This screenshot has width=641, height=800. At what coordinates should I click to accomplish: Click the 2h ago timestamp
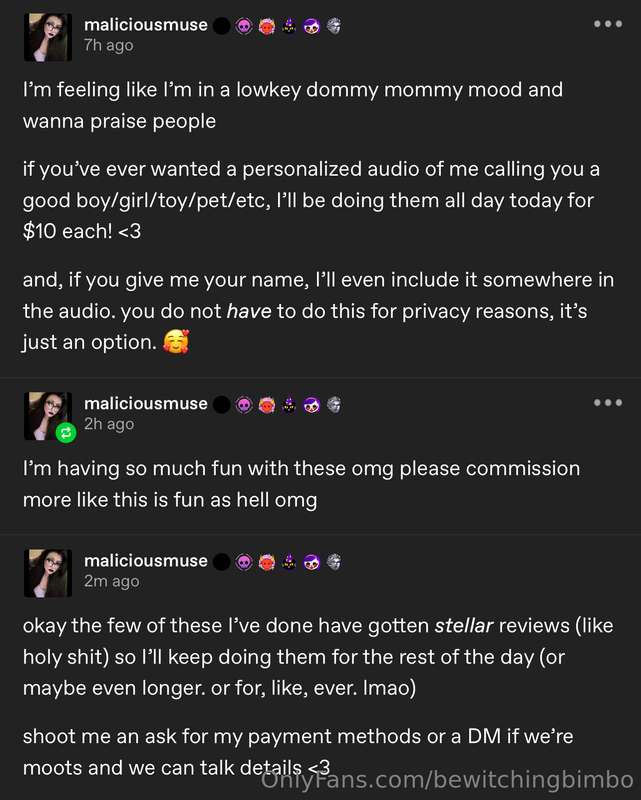point(109,424)
